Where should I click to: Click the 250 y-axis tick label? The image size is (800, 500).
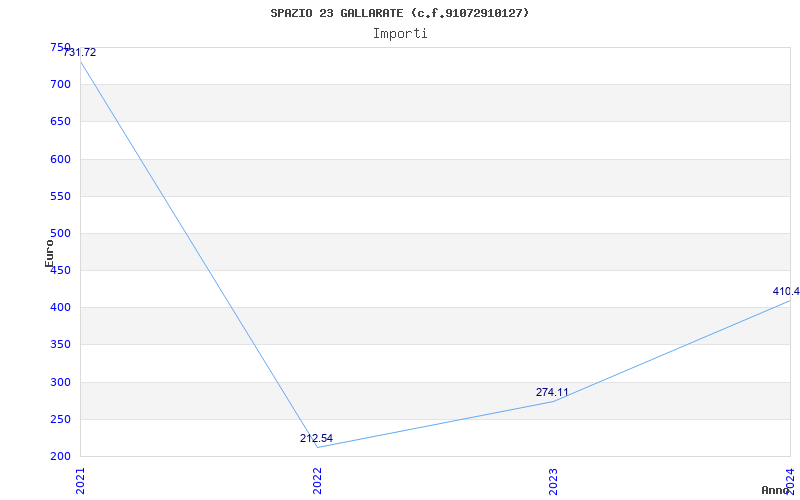(60, 419)
